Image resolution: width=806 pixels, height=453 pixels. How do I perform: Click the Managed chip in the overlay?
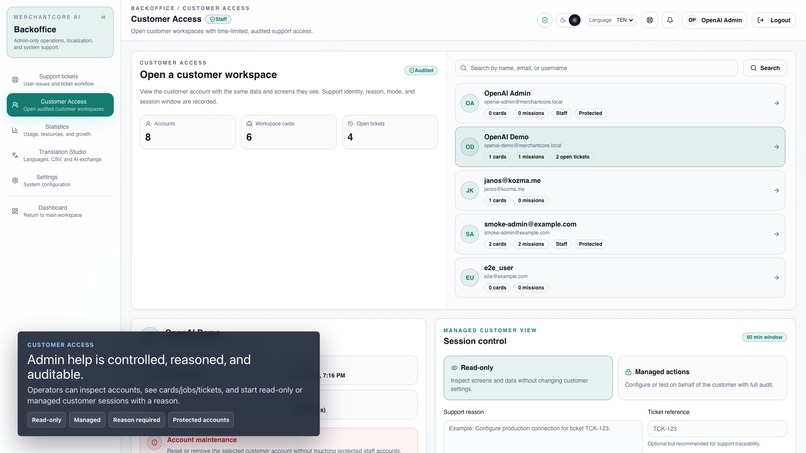87,420
